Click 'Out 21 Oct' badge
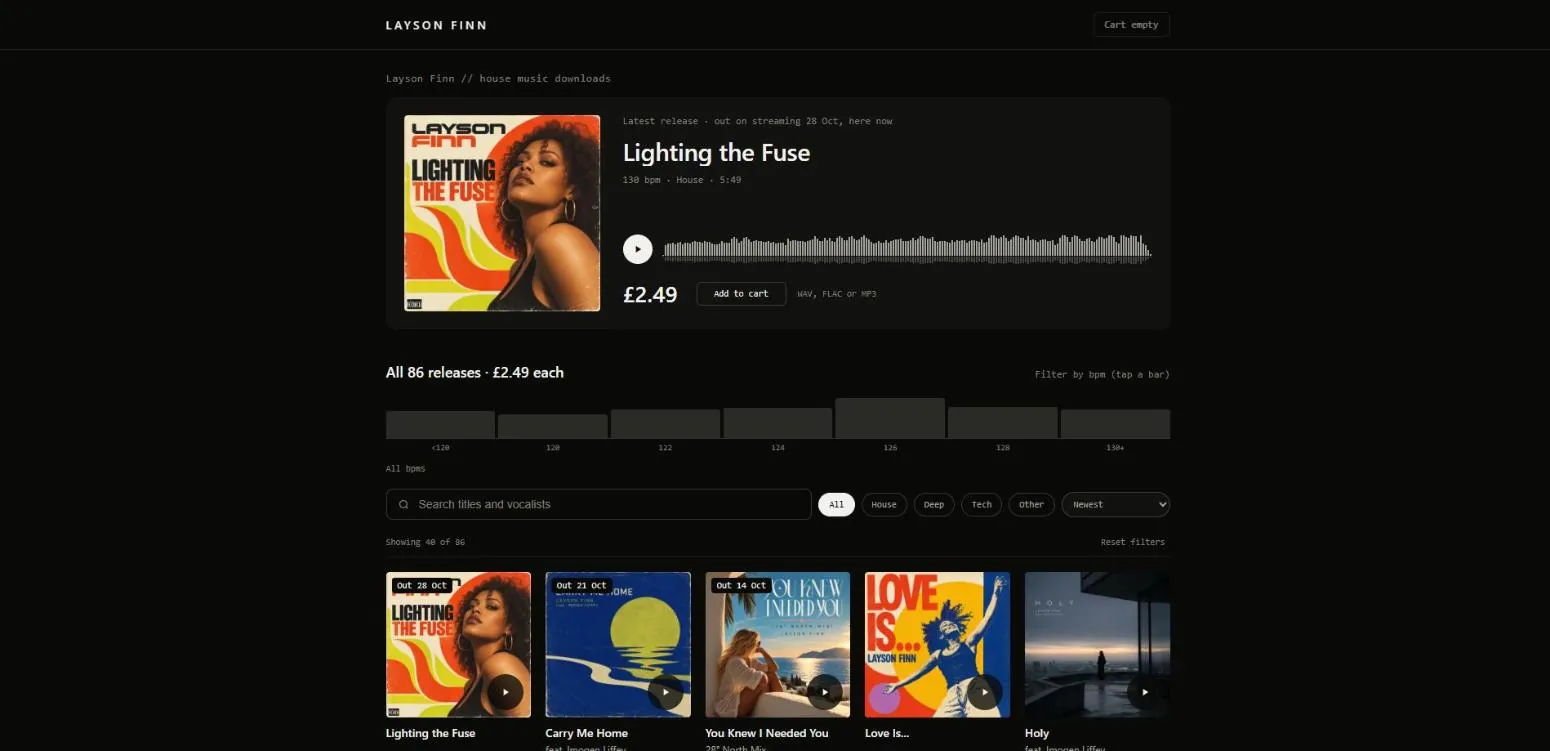1550x751 pixels. [x=581, y=585]
